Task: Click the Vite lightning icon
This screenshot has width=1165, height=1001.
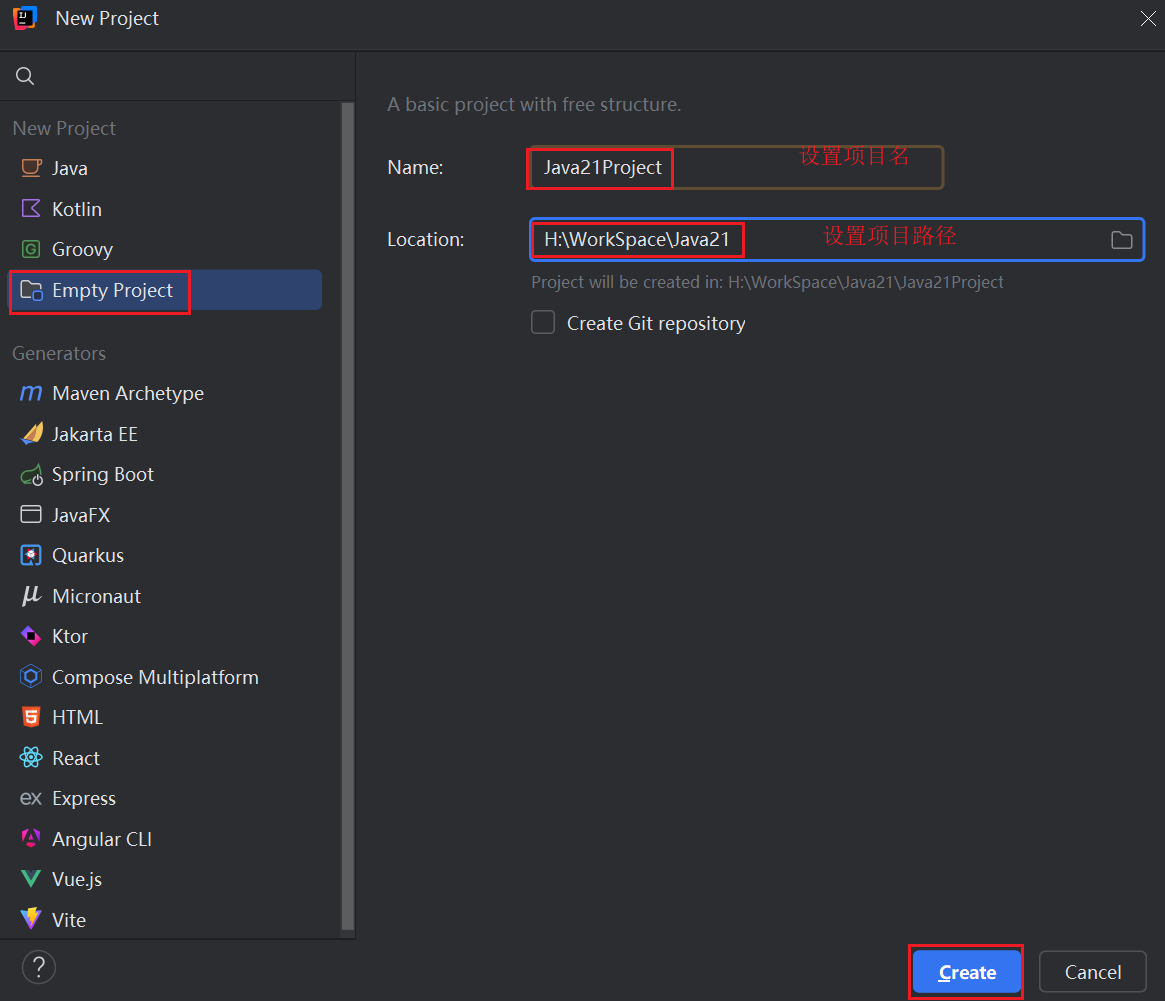Action: pyautogui.click(x=31, y=919)
